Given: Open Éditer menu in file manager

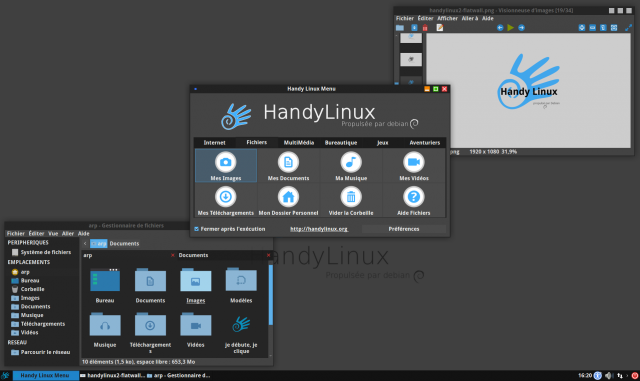Looking at the screenshot, I should pos(36,234).
